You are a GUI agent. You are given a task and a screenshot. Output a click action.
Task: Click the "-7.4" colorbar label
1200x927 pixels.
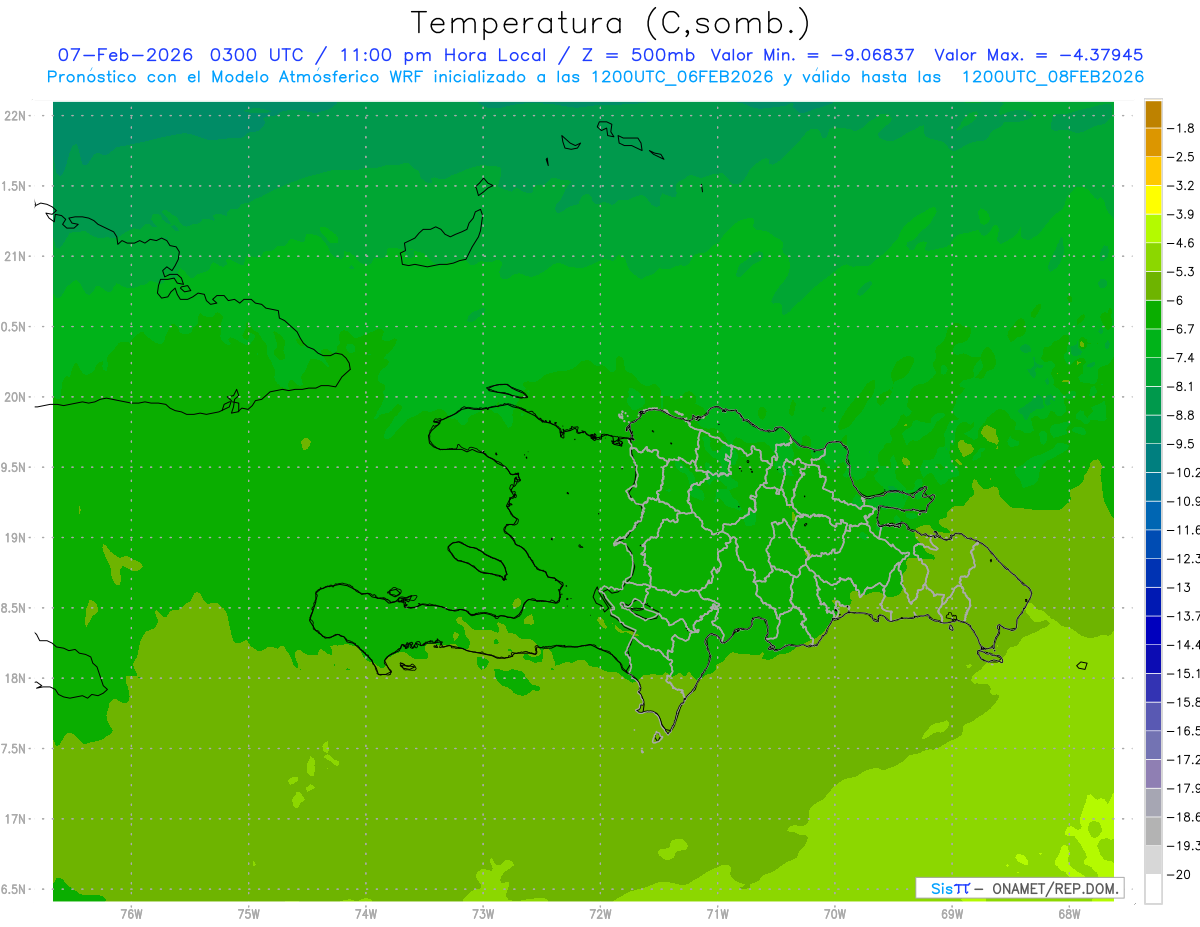click(1183, 357)
